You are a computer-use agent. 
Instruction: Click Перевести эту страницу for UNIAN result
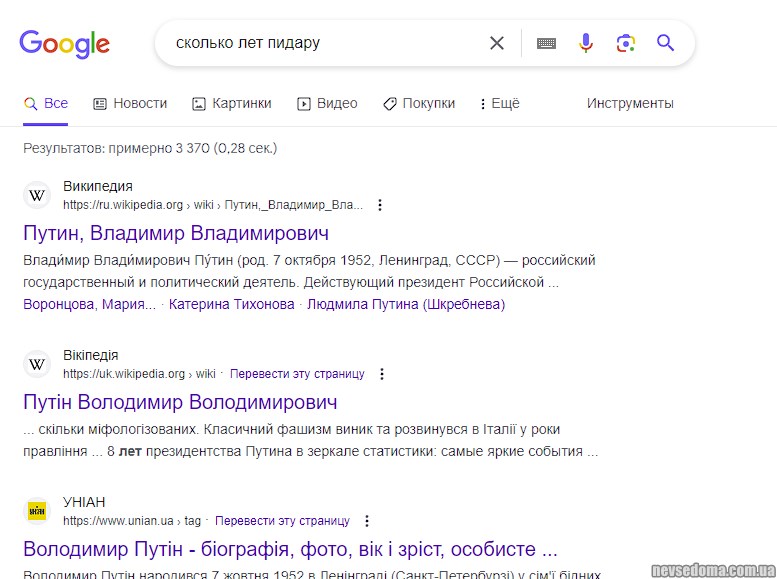point(282,521)
